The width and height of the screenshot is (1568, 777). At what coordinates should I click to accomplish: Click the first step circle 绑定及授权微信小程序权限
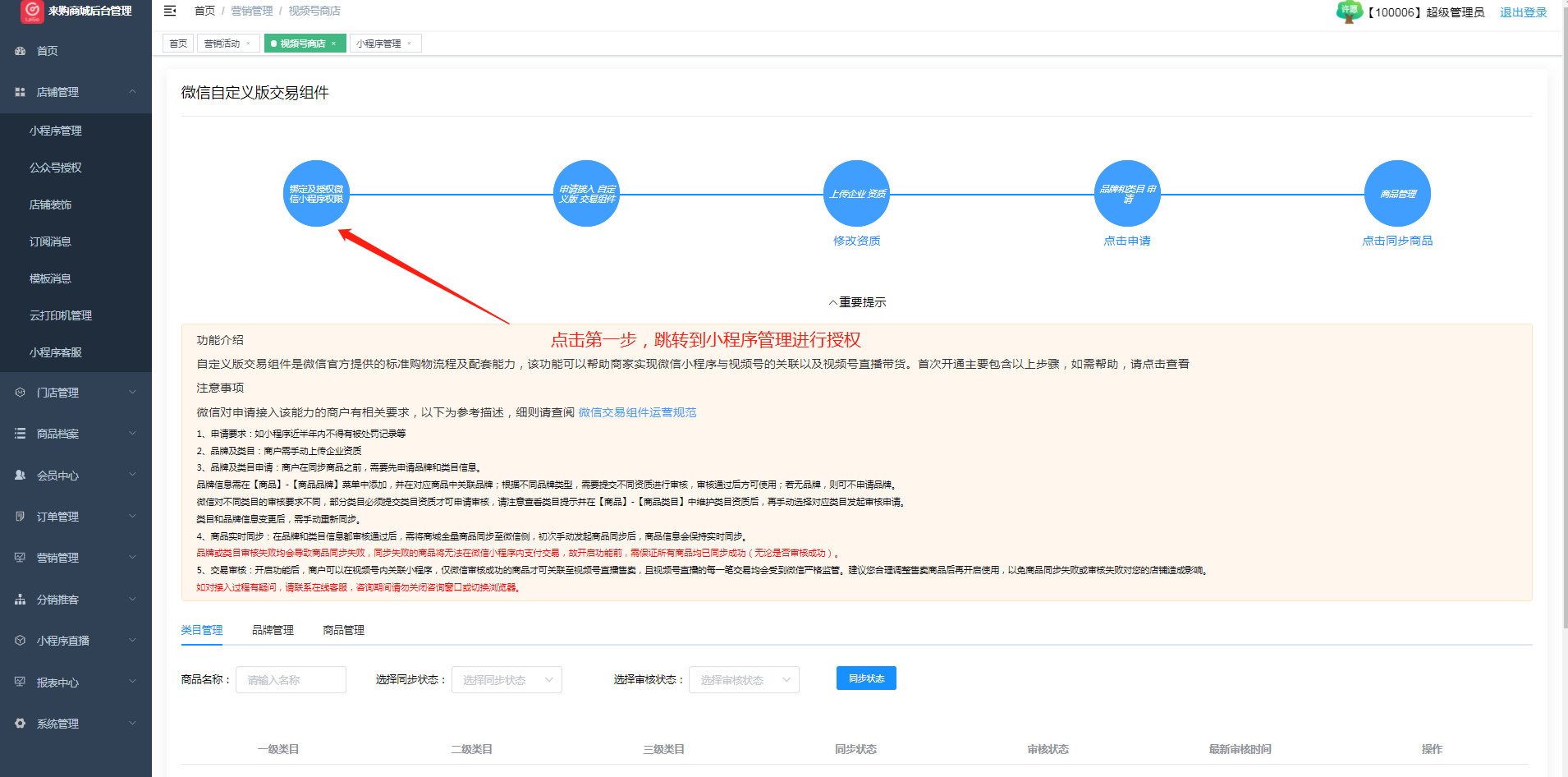pyautogui.click(x=316, y=194)
